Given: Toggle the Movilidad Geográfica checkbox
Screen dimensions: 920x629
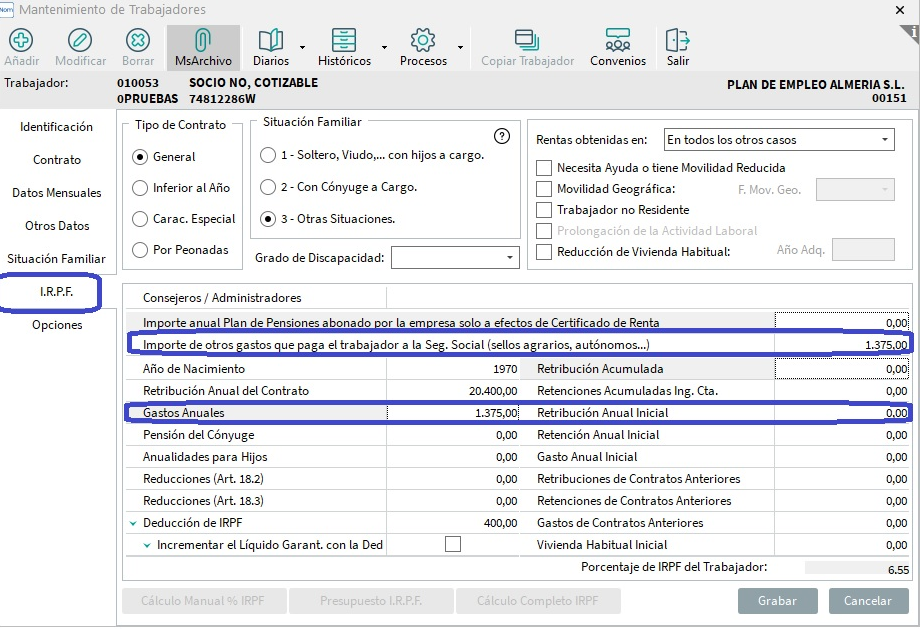Looking at the screenshot, I should point(544,189).
